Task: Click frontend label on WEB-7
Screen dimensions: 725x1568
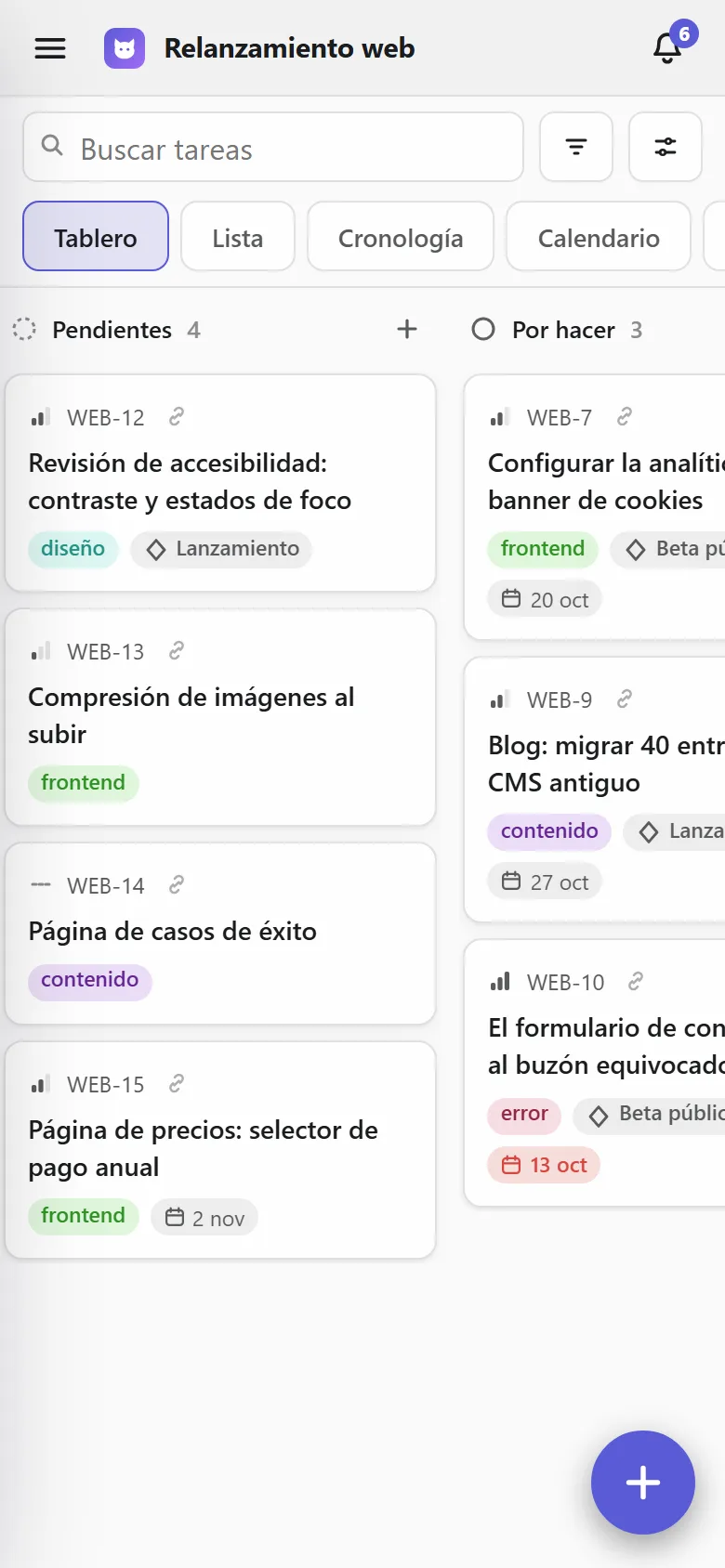Action: (543, 548)
